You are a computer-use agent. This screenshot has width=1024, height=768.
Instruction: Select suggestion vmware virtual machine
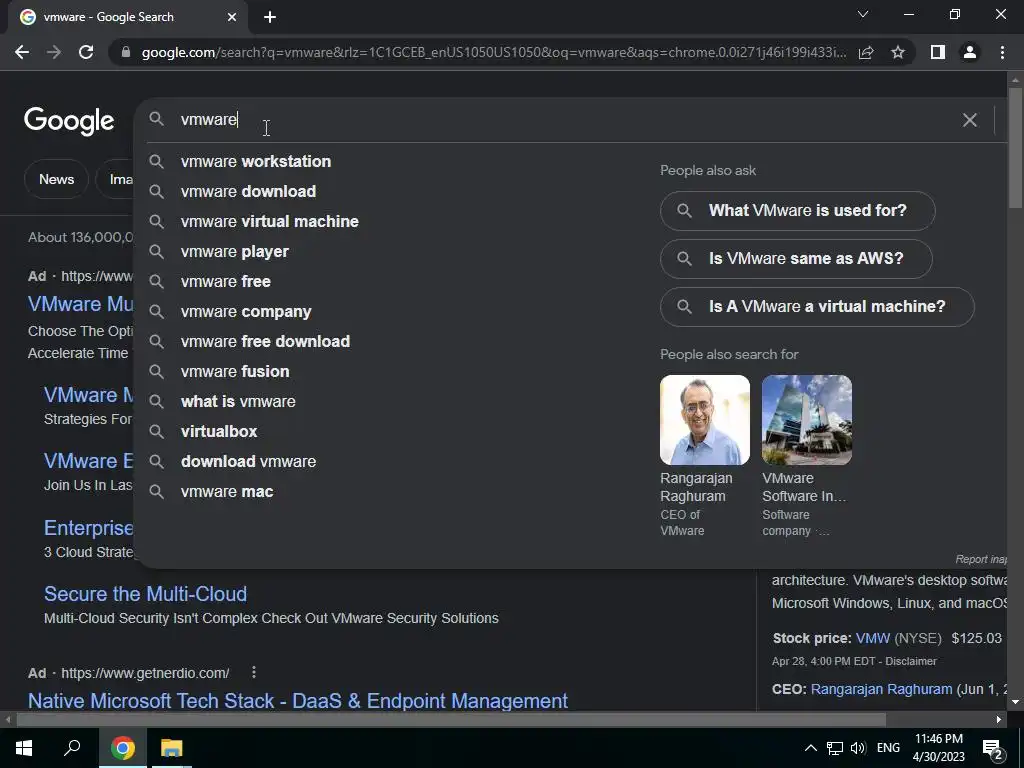pyautogui.click(x=270, y=221)
